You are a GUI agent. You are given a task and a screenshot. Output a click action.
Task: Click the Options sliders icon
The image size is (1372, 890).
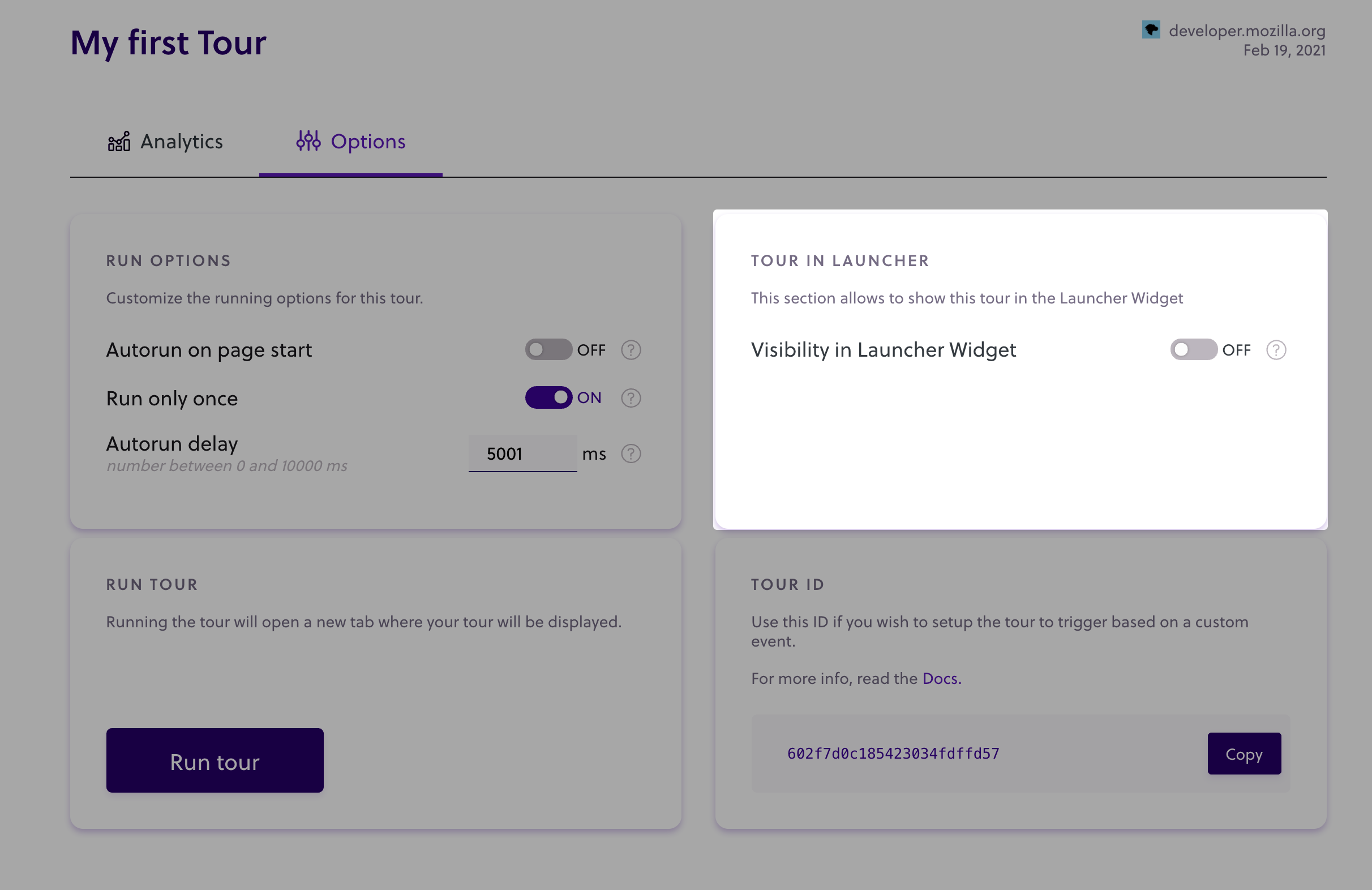pyautogui.click(x=308, y=142)
